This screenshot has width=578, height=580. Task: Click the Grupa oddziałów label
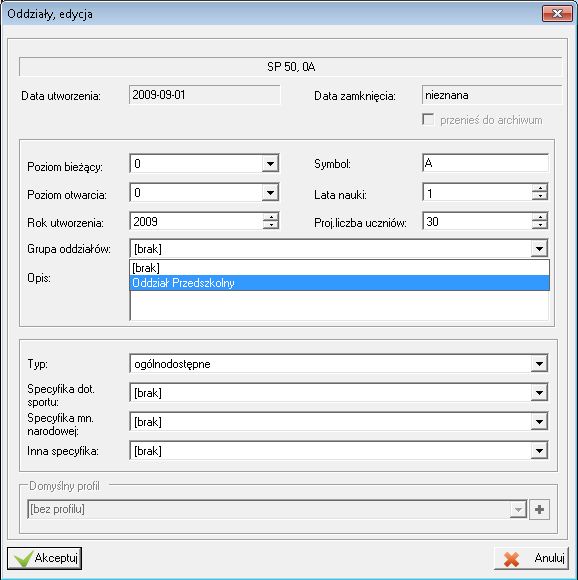click(69, 249)
